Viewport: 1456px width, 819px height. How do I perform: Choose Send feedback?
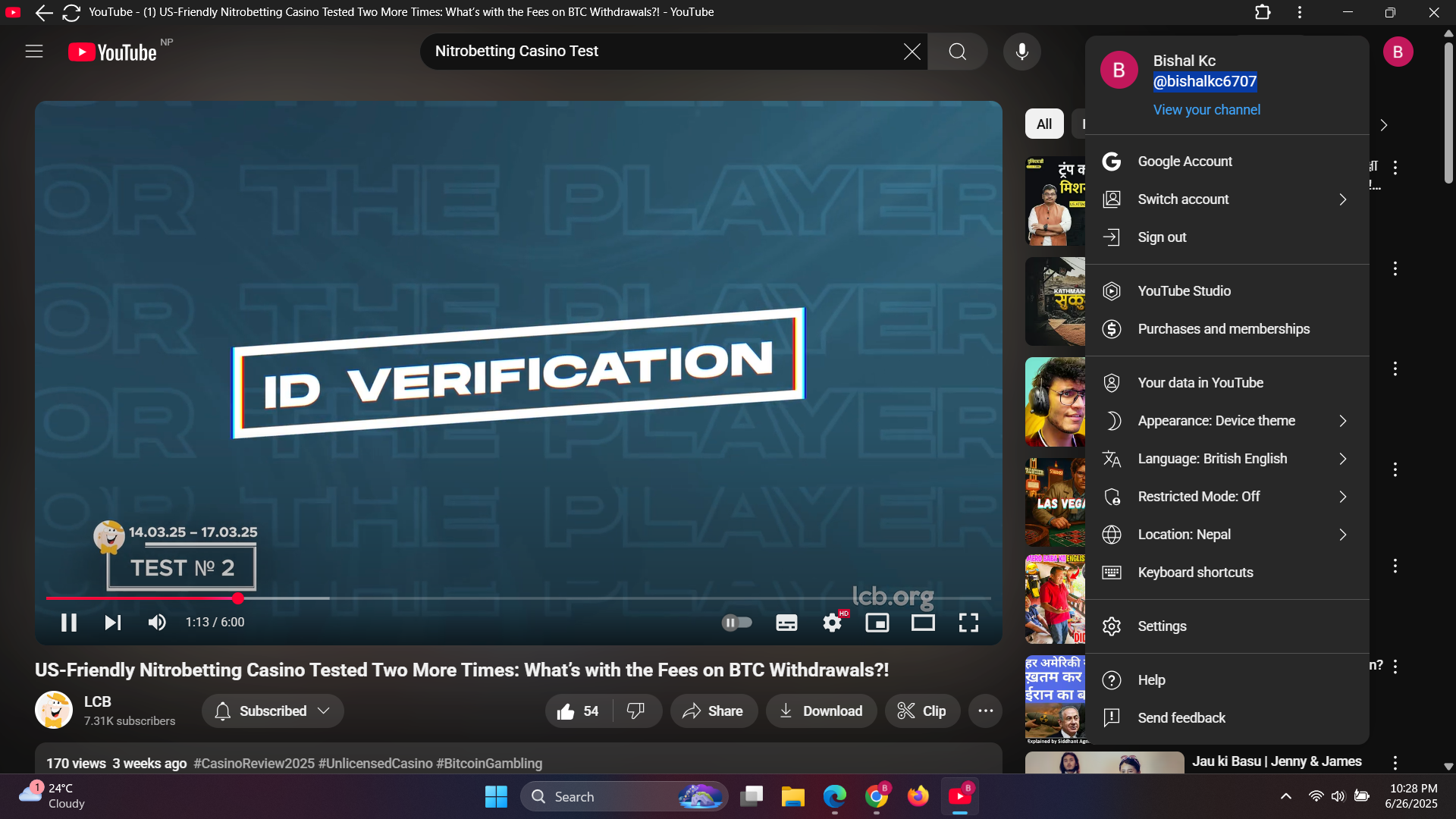pos(1227,718)
